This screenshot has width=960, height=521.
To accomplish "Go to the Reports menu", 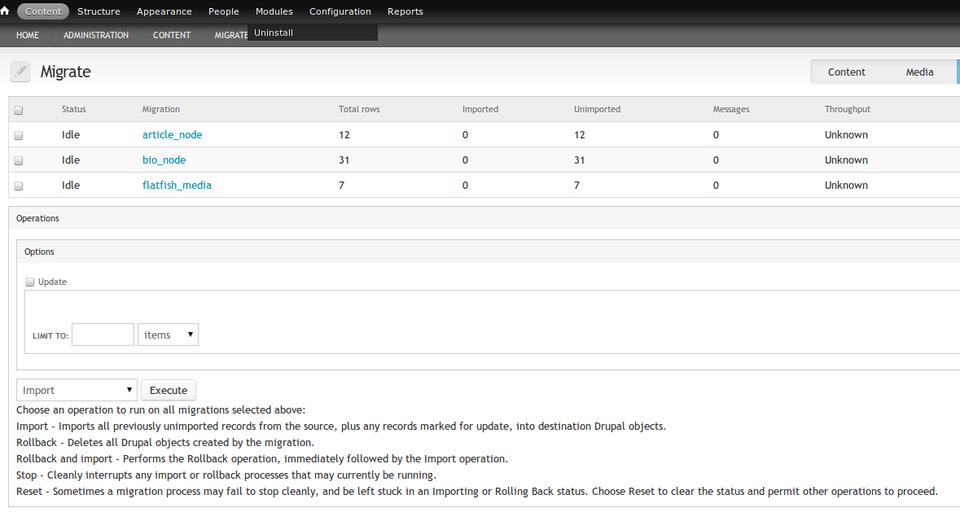I will pyautogui.click(x=405, y=12).
